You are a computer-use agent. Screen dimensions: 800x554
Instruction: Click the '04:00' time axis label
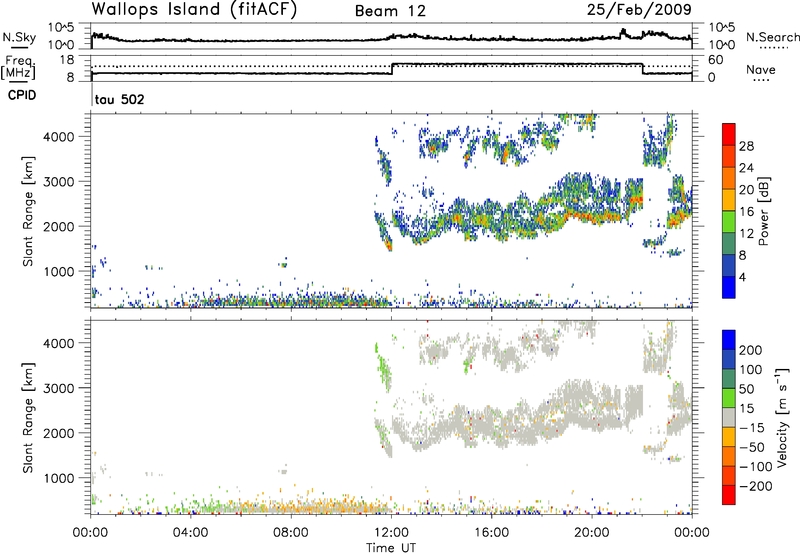[191, 533]
